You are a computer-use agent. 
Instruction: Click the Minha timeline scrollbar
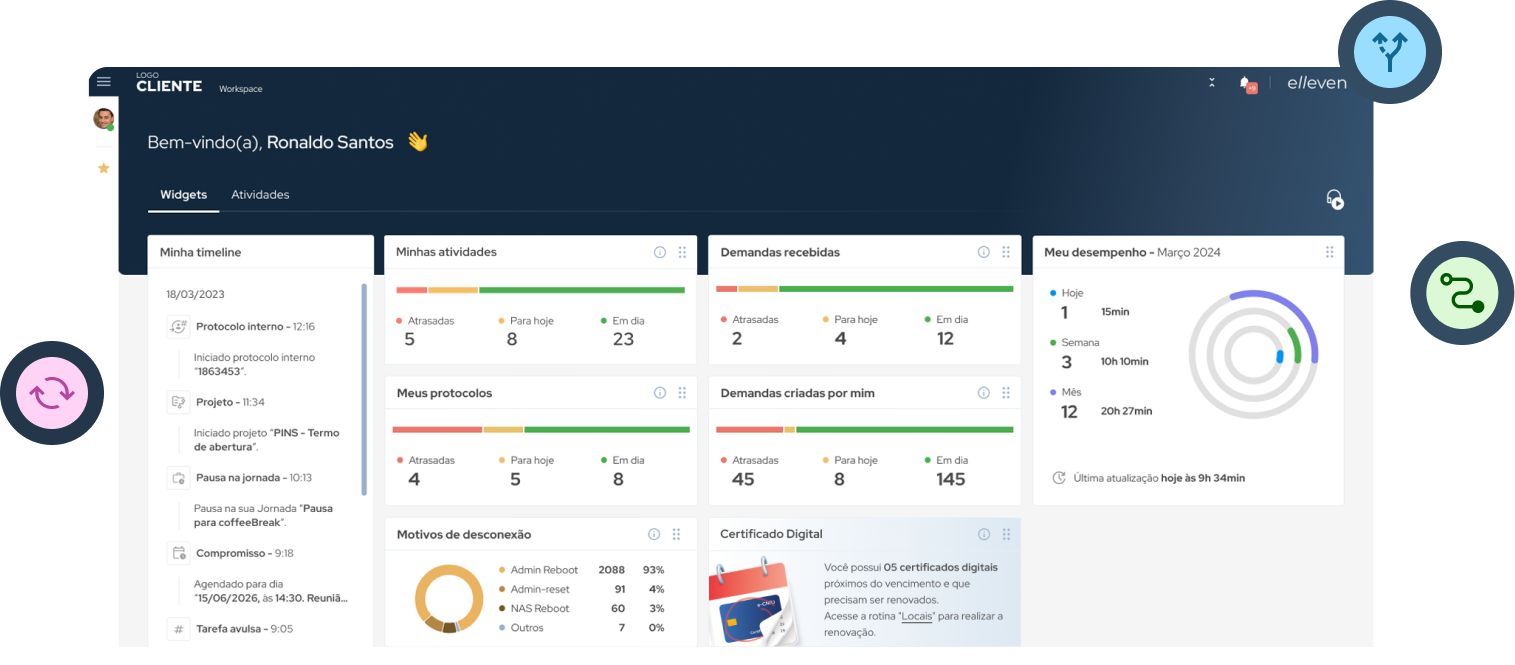click(364, 390)
